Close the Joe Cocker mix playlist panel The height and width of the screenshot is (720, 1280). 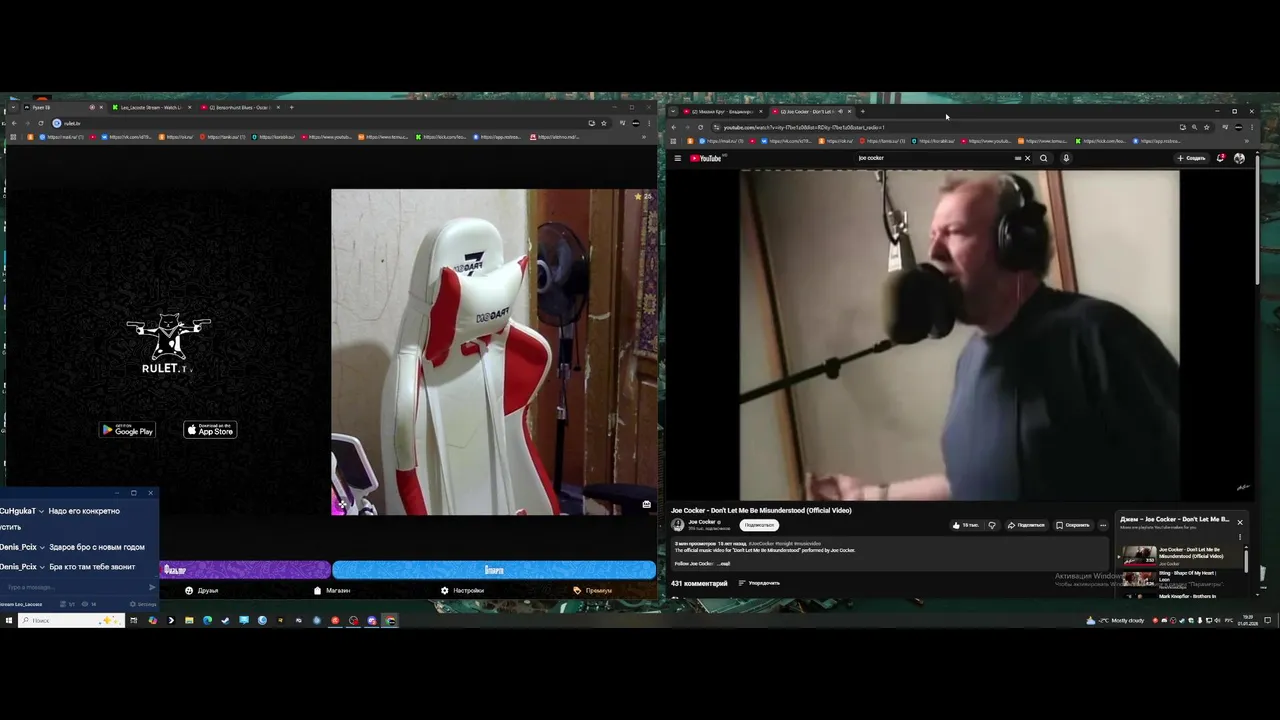(x=1240, y=522)
